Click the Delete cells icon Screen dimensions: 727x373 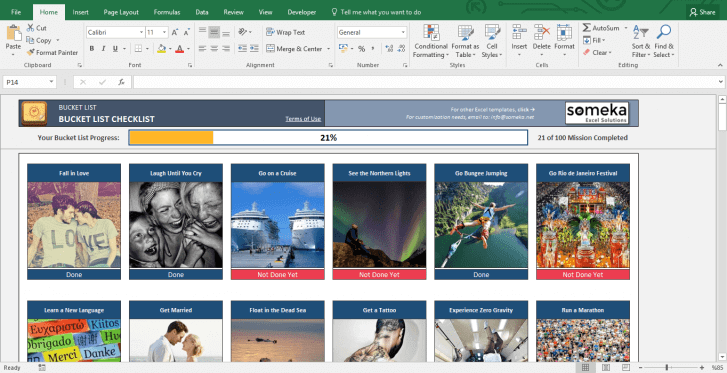(x=542, y=33)
